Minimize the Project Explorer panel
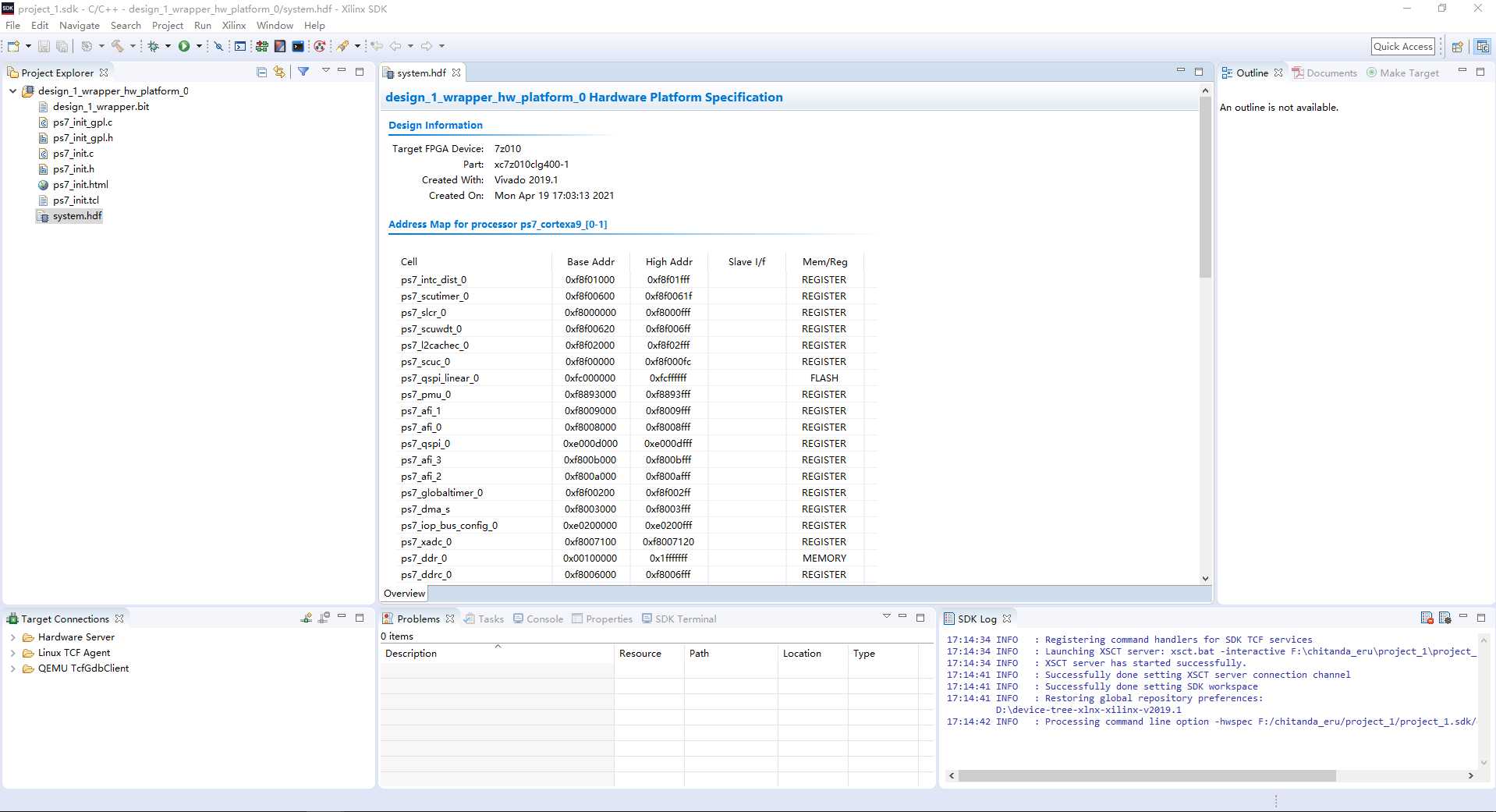 point(342,71)
